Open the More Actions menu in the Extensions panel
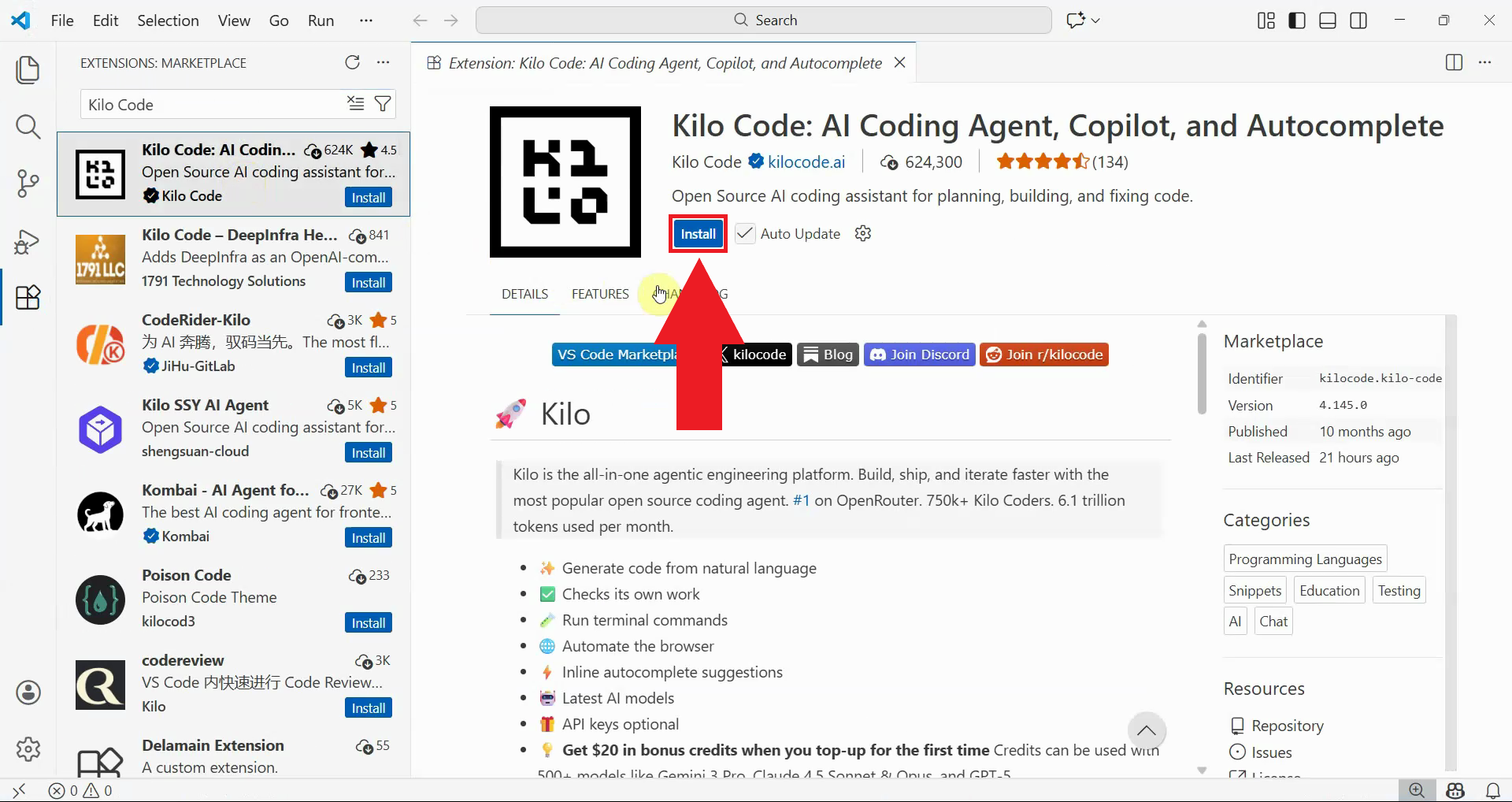1512x802 pixels. pos(384,62)
